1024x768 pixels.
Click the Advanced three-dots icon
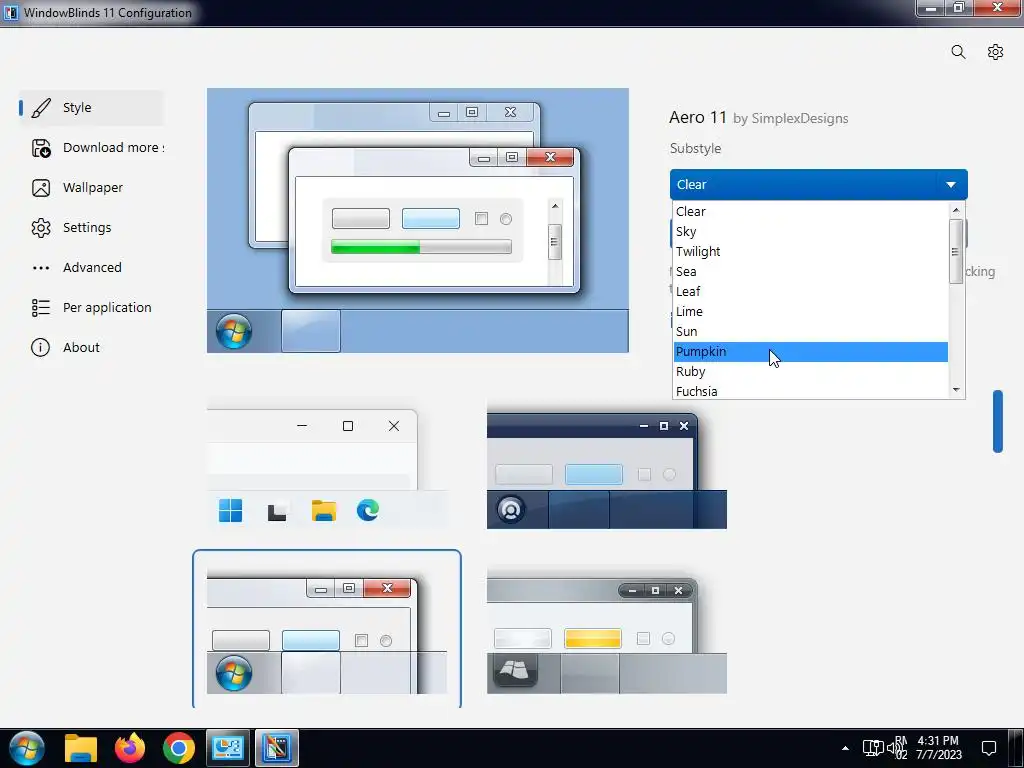pos(40,268)
